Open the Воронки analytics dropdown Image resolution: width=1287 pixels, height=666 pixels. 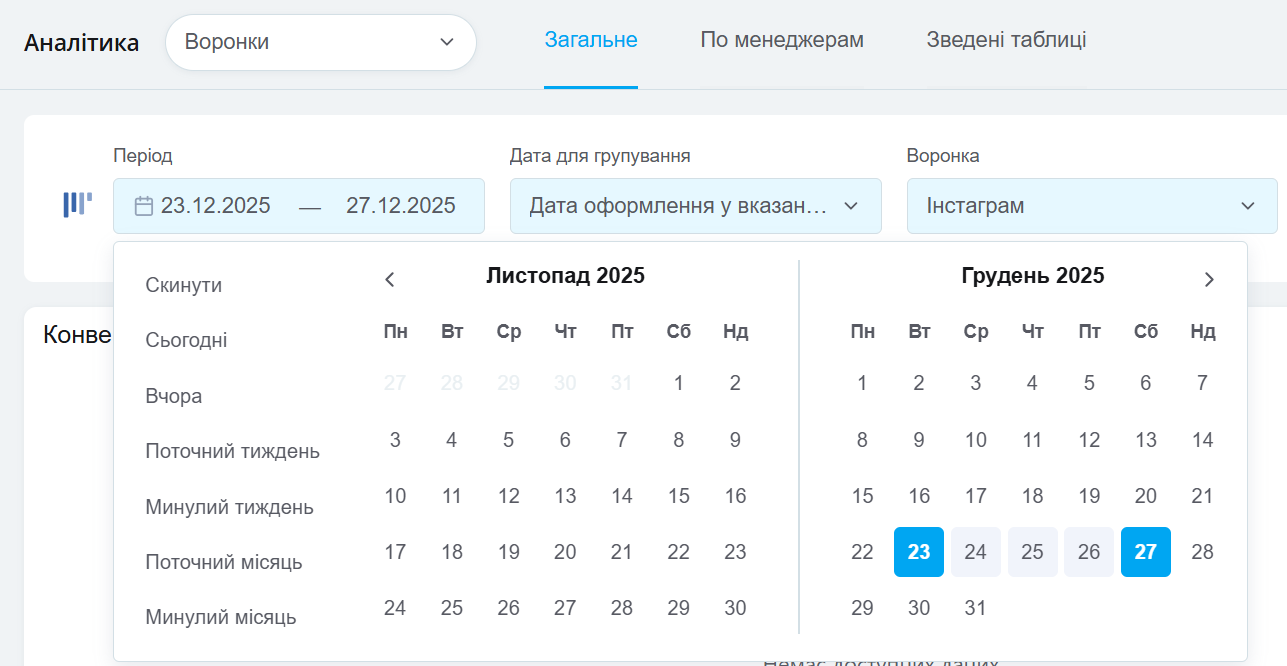[320, 42]
